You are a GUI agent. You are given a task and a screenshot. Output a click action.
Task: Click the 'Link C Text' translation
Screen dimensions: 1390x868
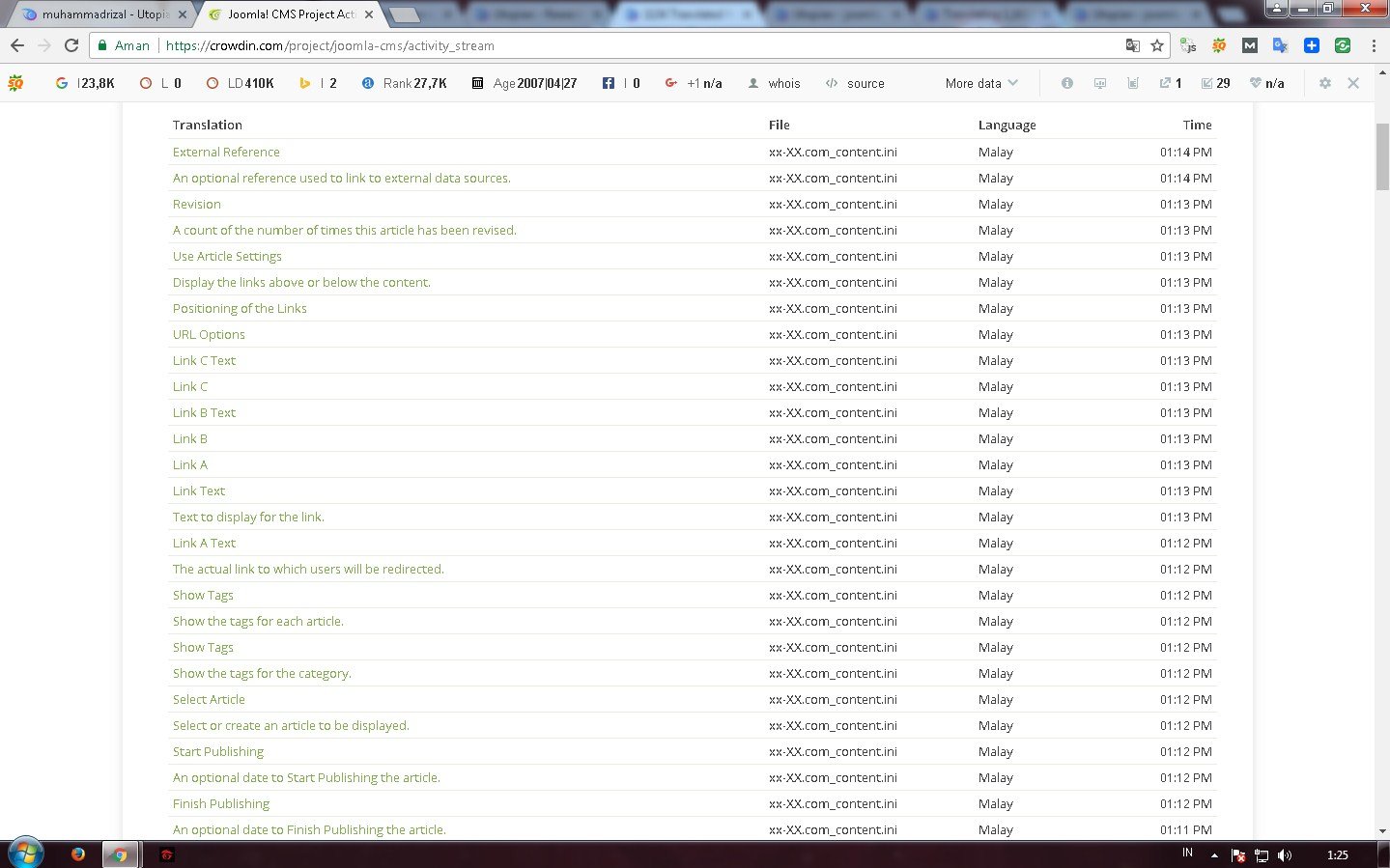[204, 360]
